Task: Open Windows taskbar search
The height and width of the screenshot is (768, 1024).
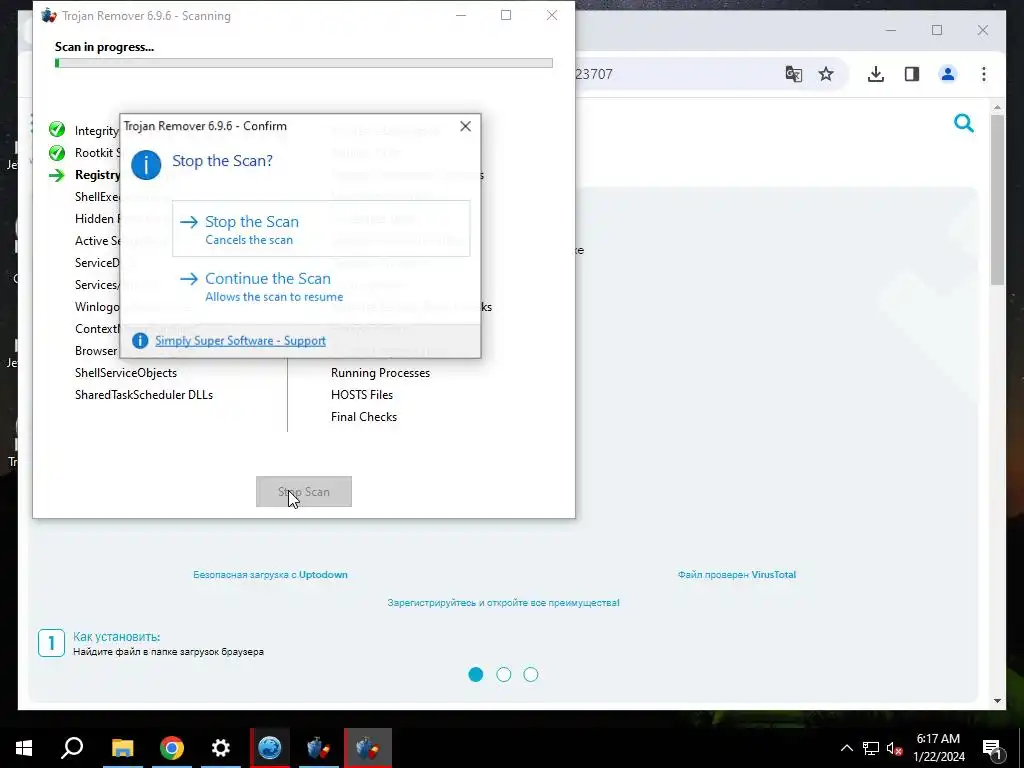Action: click(72, 748)
